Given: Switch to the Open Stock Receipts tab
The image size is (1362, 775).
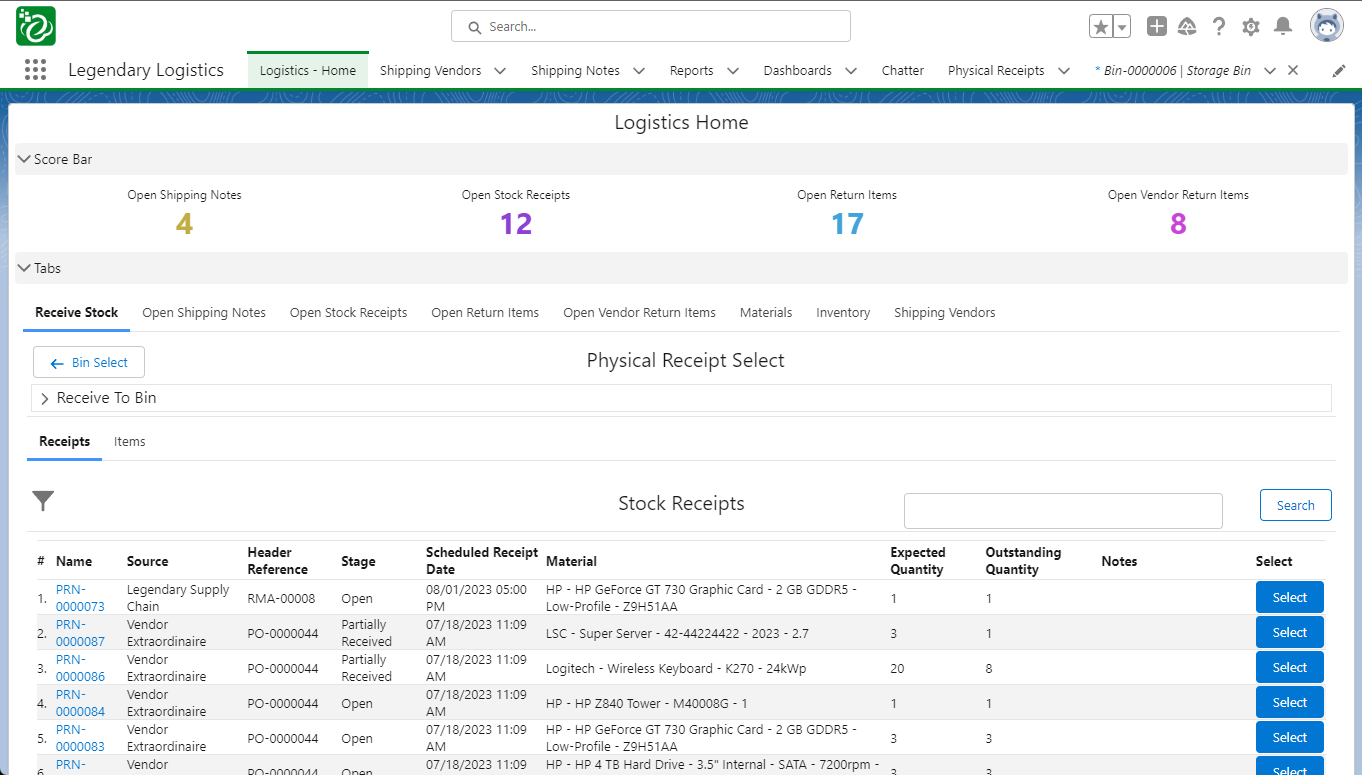Looking at the screenshot, I should [x=349, y=313].
